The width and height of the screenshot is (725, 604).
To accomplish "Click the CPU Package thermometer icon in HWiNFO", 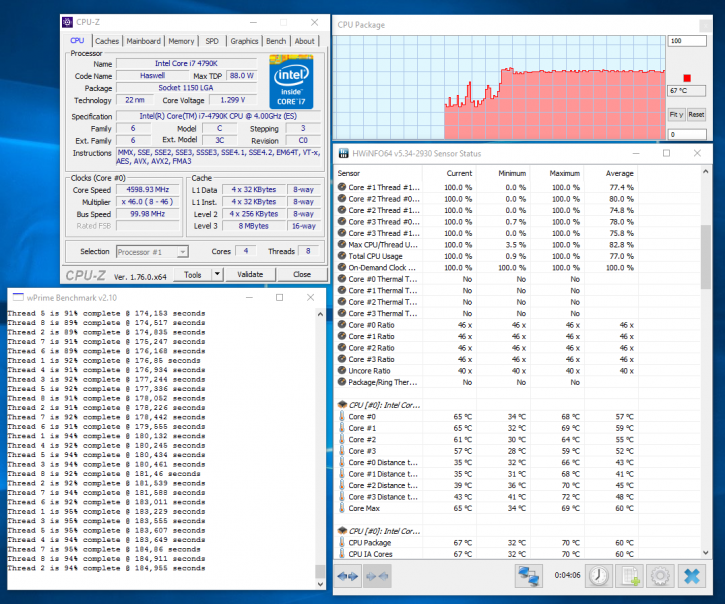I will (x=342, y=542).
